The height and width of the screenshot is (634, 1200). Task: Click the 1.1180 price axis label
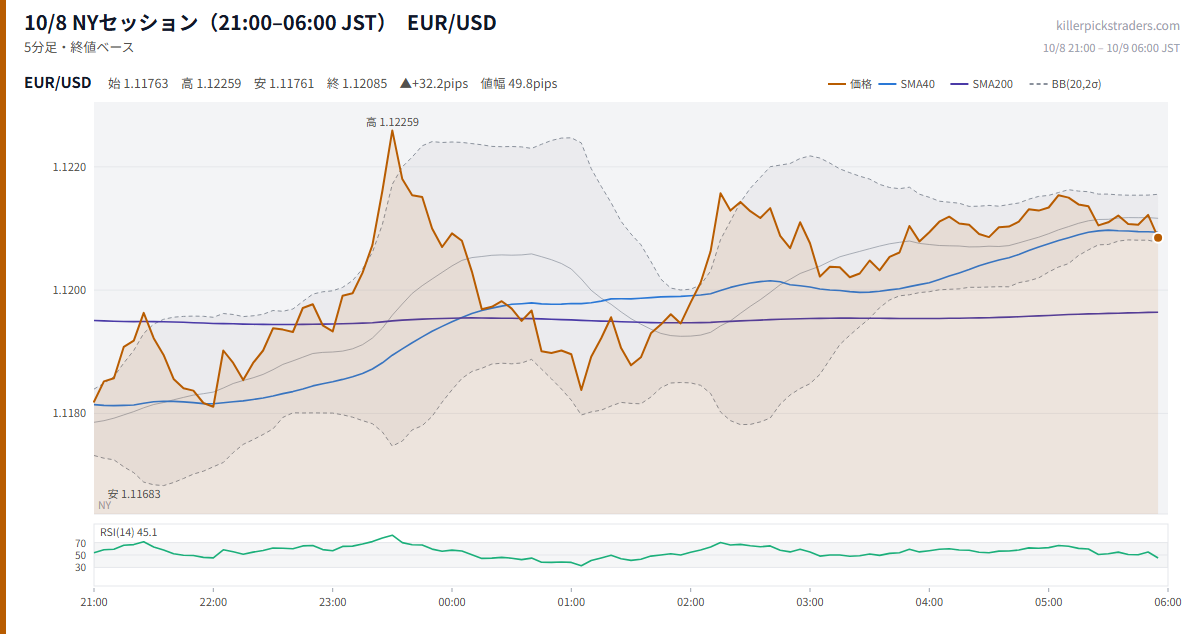click(x=70, y=413)
